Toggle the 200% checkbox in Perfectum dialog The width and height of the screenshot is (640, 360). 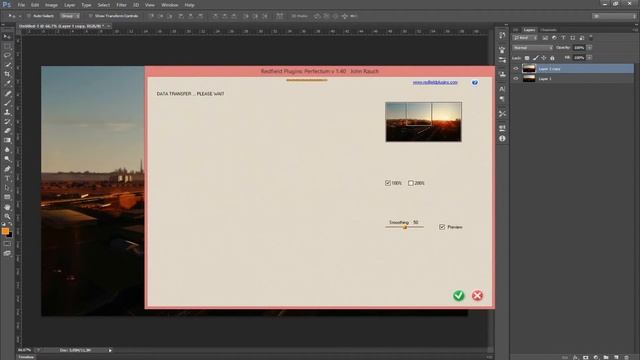tap(411, 183)
